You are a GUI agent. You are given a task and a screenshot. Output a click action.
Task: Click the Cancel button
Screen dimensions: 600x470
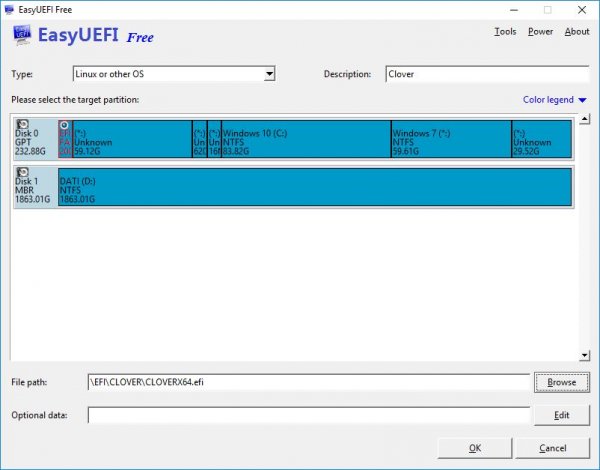(553, 448)
